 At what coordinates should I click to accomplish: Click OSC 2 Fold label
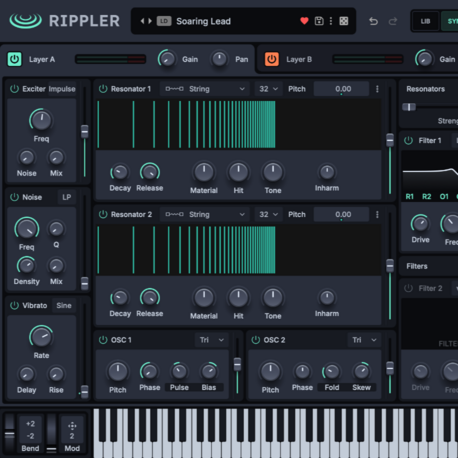[332, 387]
